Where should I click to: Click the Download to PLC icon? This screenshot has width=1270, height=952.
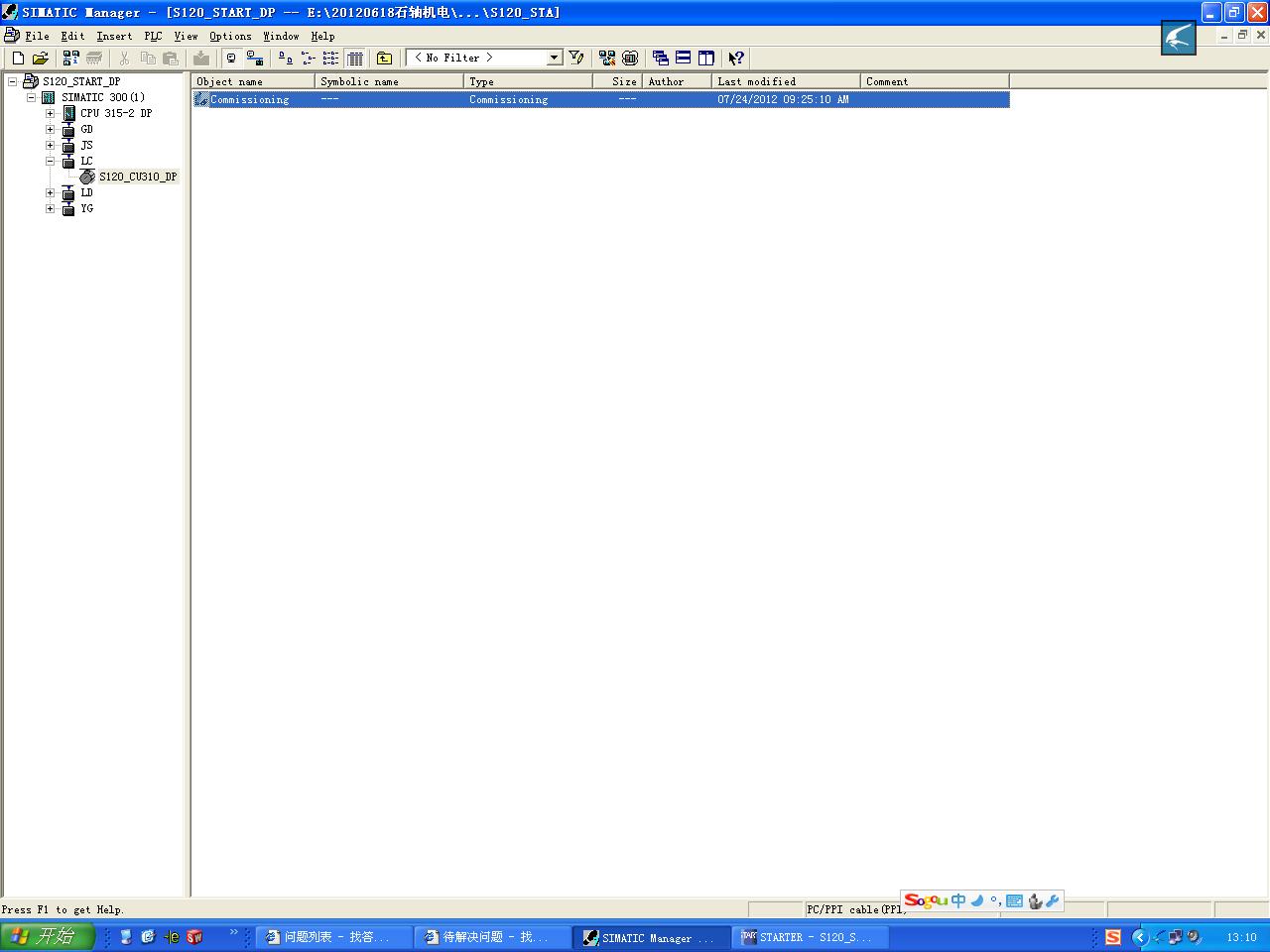(201, 59)
